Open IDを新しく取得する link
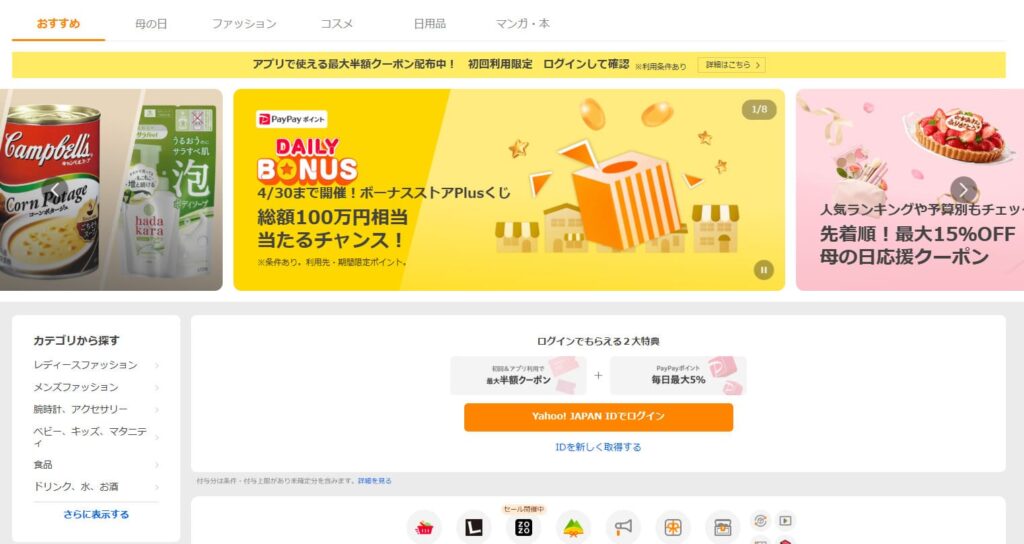1024x544 pixels. (598, 447)
